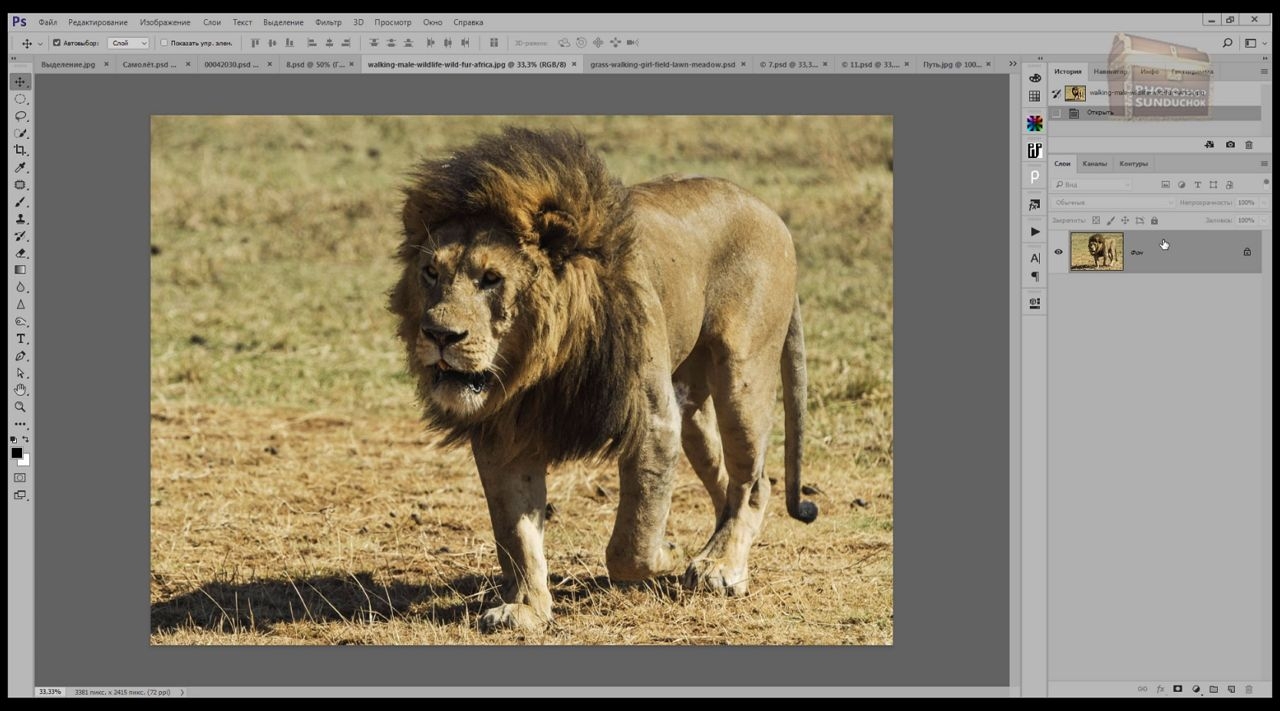Open the Вид layer filter dropdown
This screenshot has width=1280, height=711.
click(1092, 184)
